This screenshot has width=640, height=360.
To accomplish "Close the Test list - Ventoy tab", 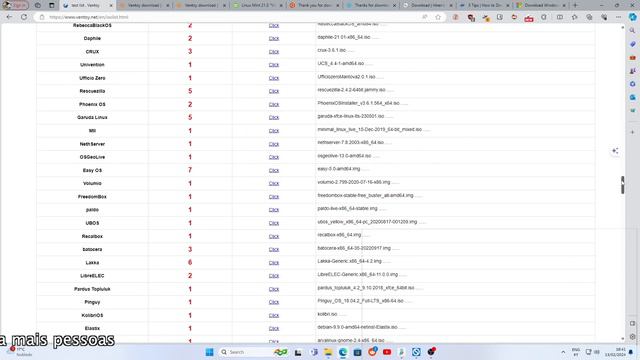I will click(111, 5).
